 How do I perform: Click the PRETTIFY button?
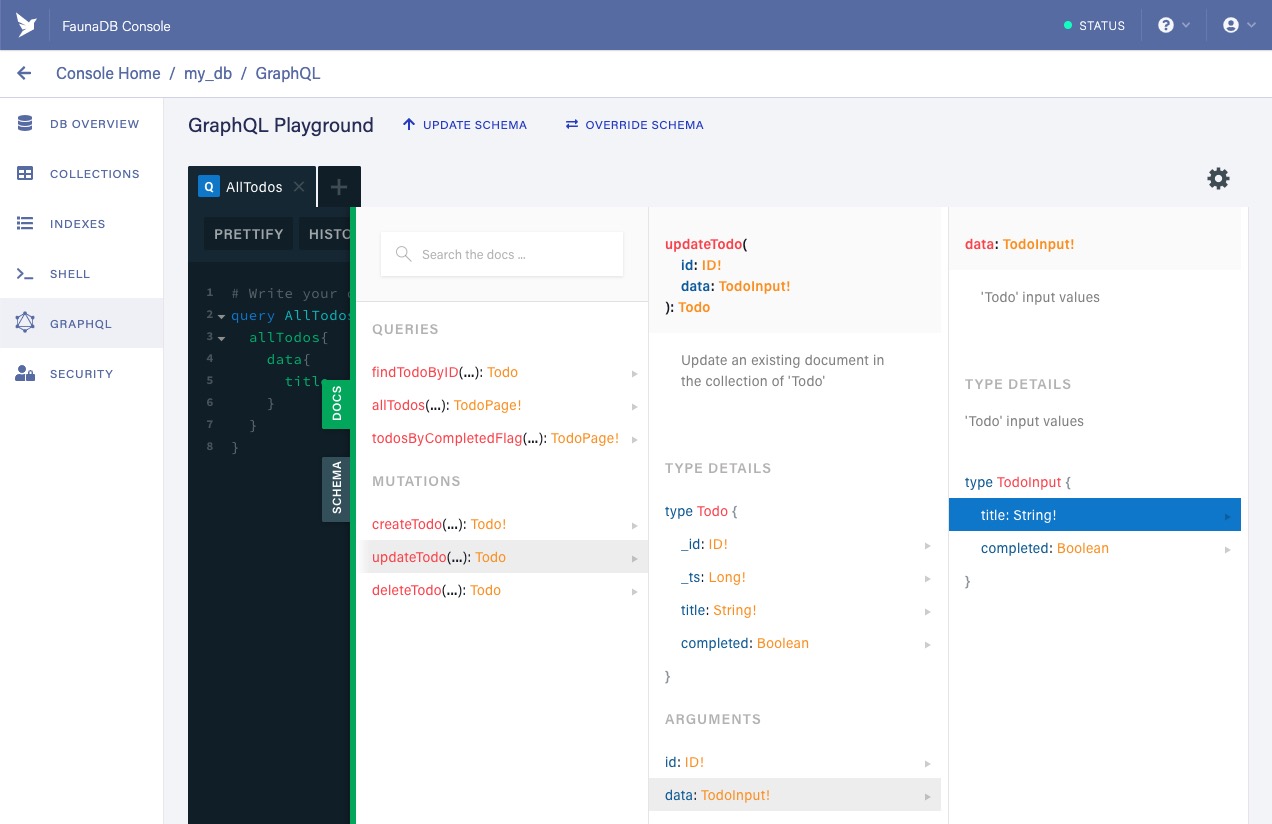249,234
